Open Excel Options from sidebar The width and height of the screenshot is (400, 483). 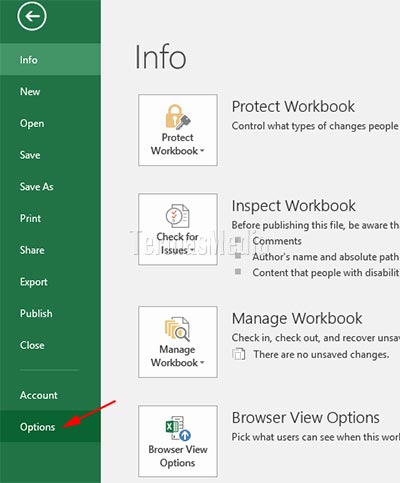pos(50,427)
